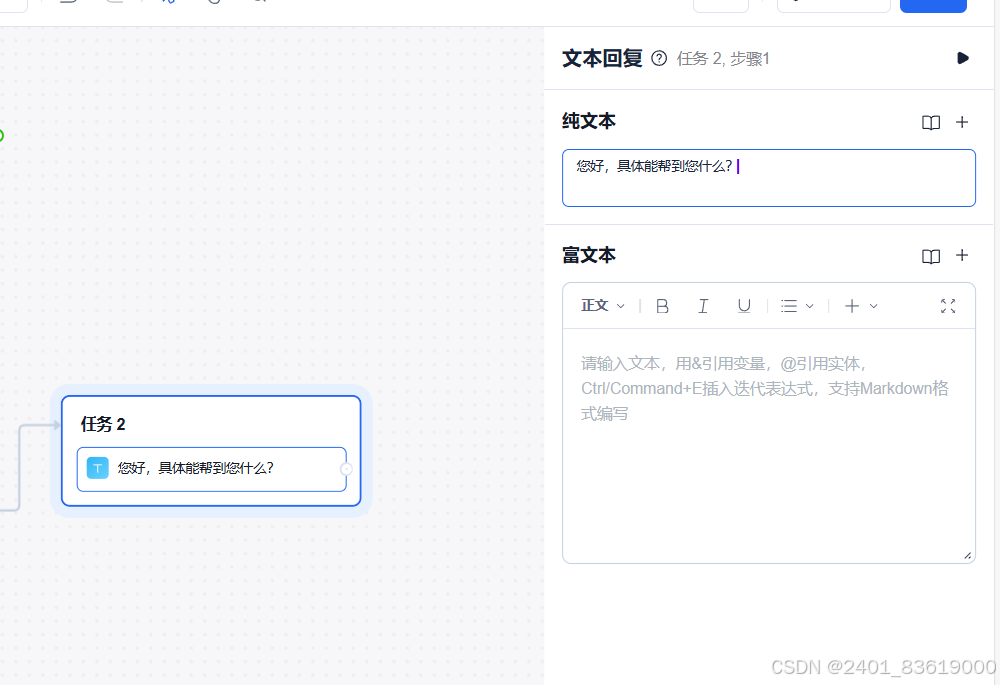Click the output connector circle on 任务 2 step
This screenshot has height=685, width=1000.
(346, 469)
